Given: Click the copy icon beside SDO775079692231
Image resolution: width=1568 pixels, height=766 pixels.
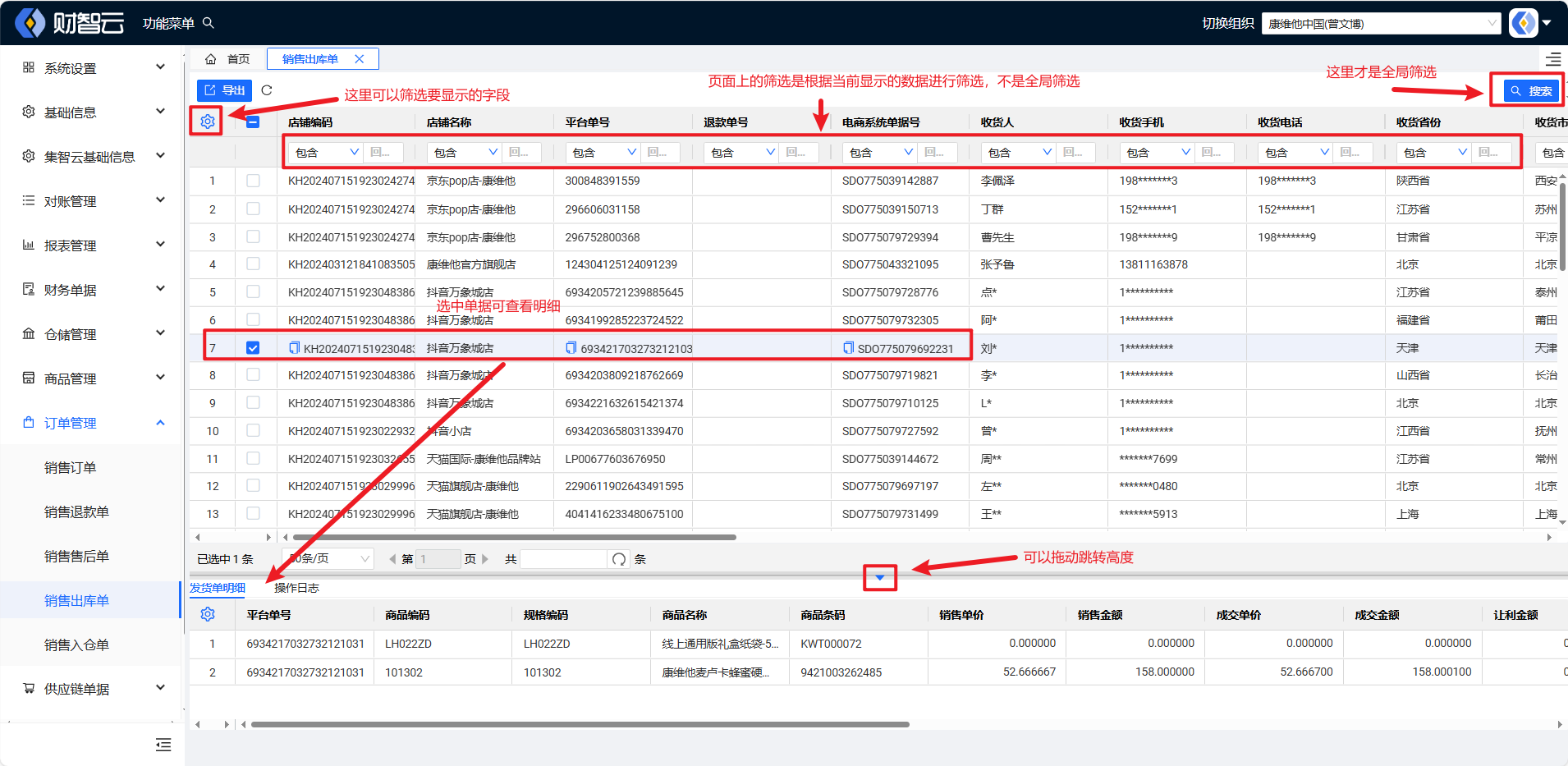Looking at the screenshot, I should tap(848, 348).
